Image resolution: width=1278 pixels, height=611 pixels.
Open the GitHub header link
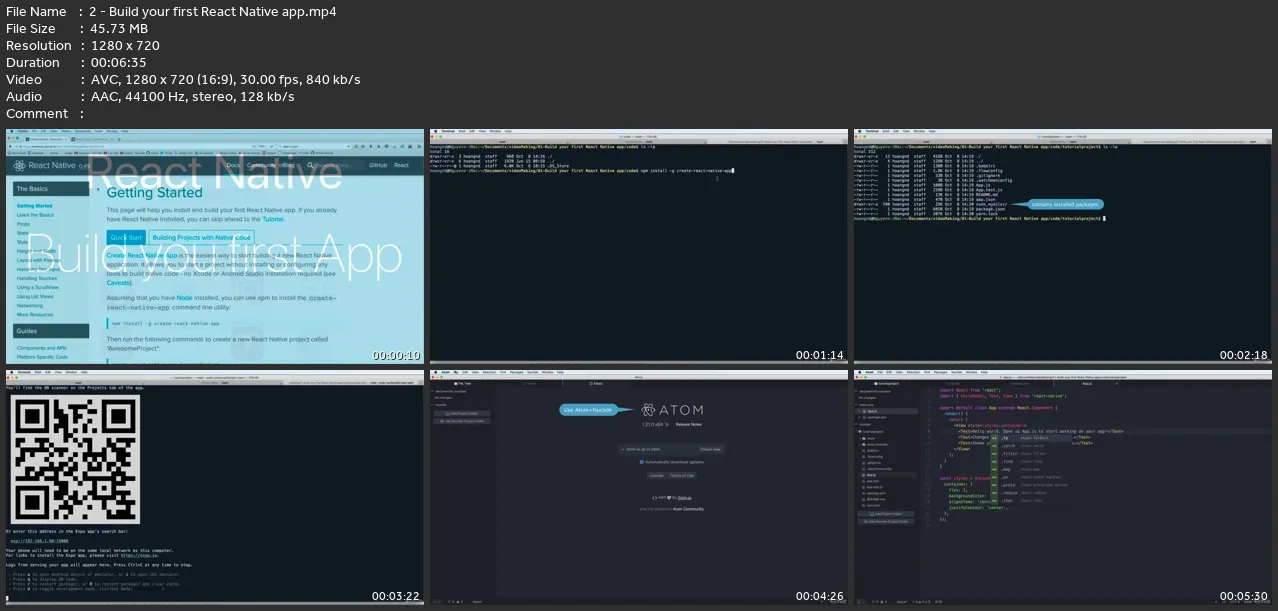pos(378,165)
